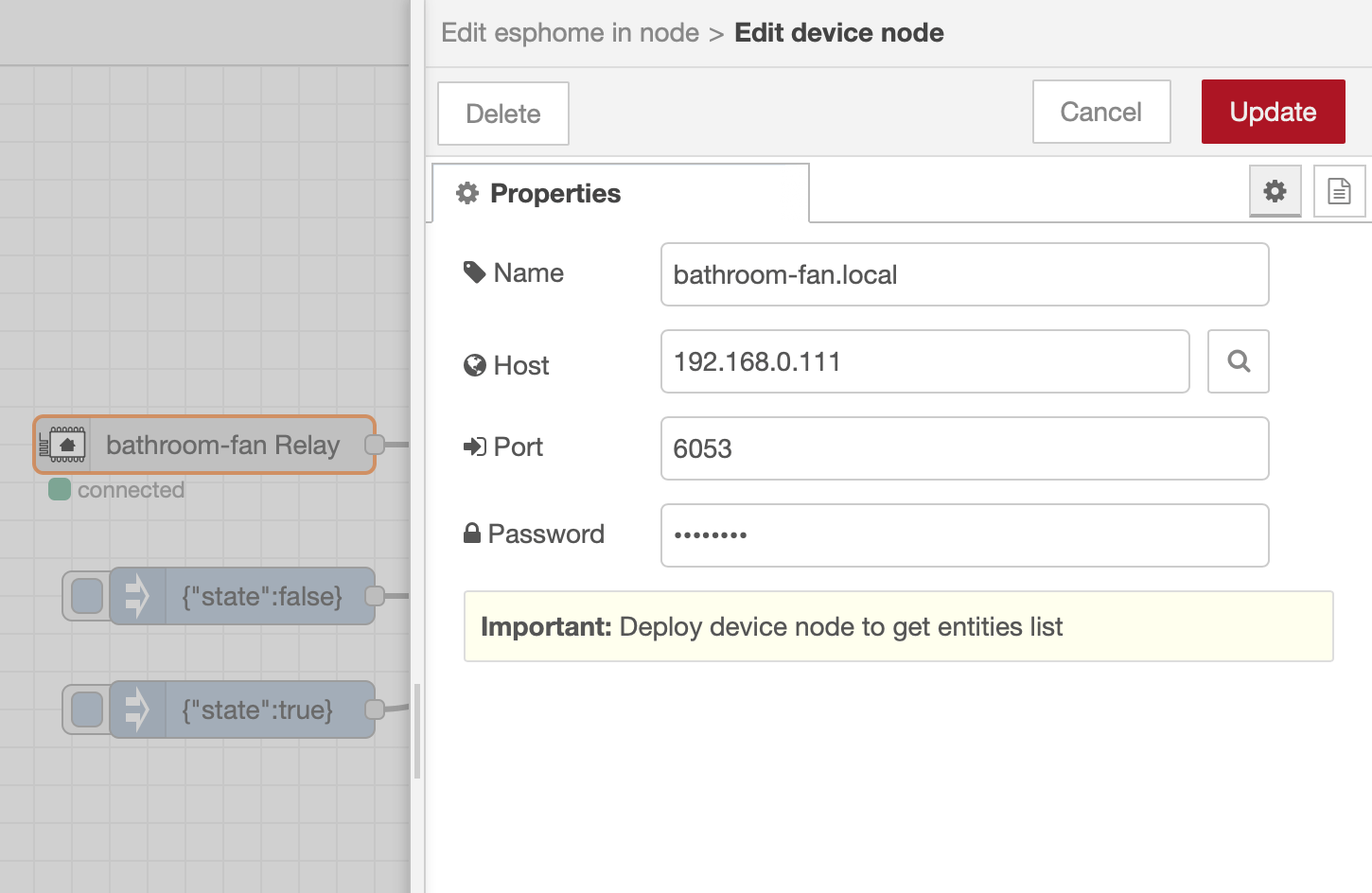The image size is (1372, 893).
Task: Click the Password input field
Action: pyautogui.click(x=964, y=535)
